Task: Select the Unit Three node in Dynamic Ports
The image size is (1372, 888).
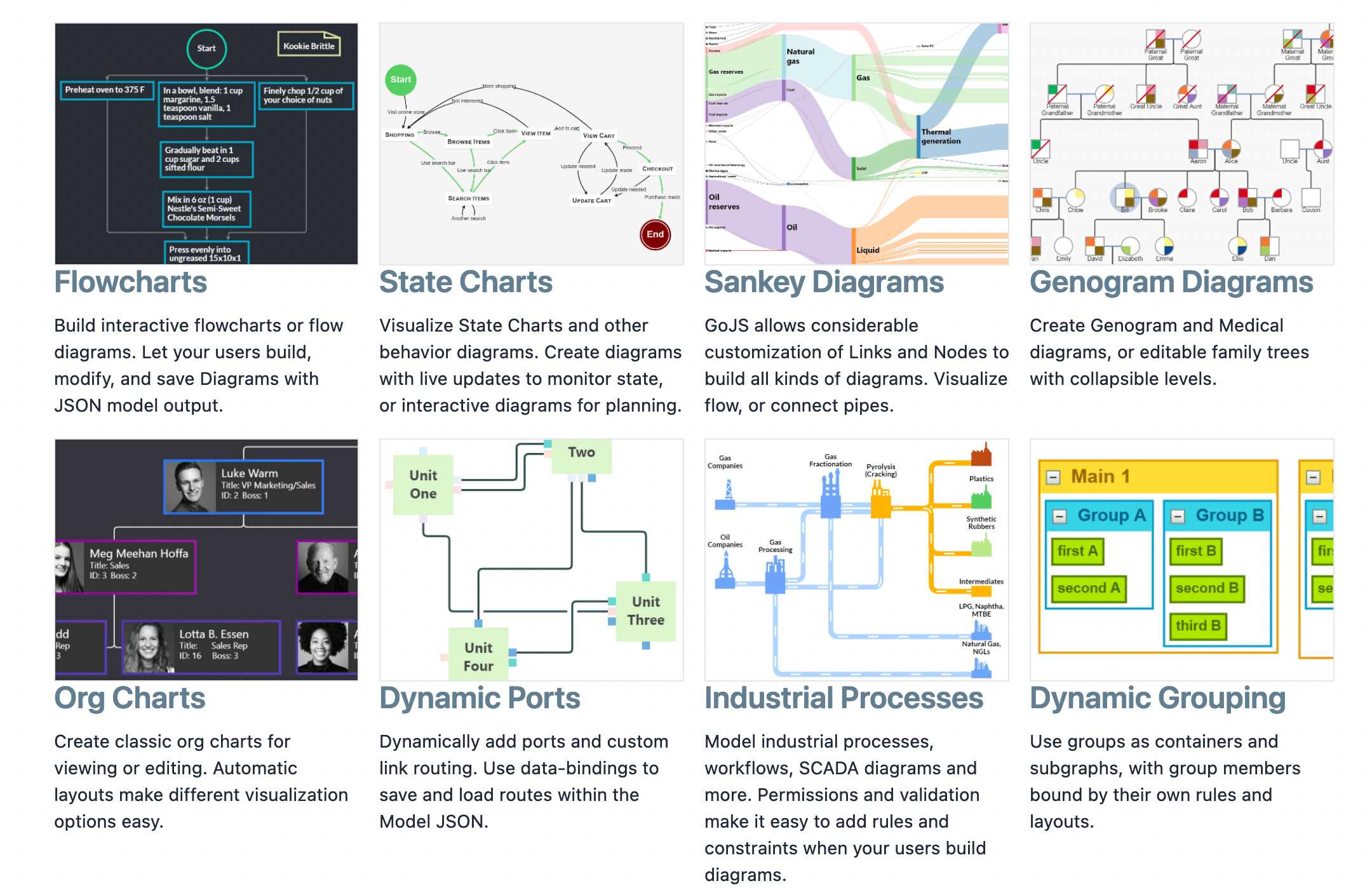Action: click(x=645, y=610)
